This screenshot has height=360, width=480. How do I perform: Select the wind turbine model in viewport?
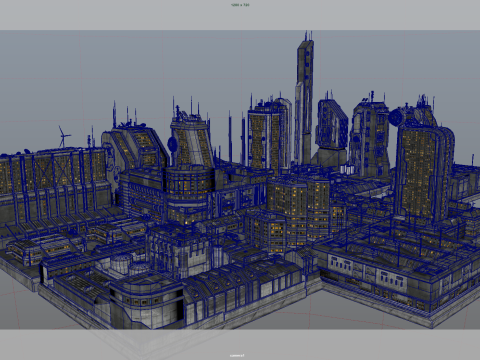tap(63, 137)
